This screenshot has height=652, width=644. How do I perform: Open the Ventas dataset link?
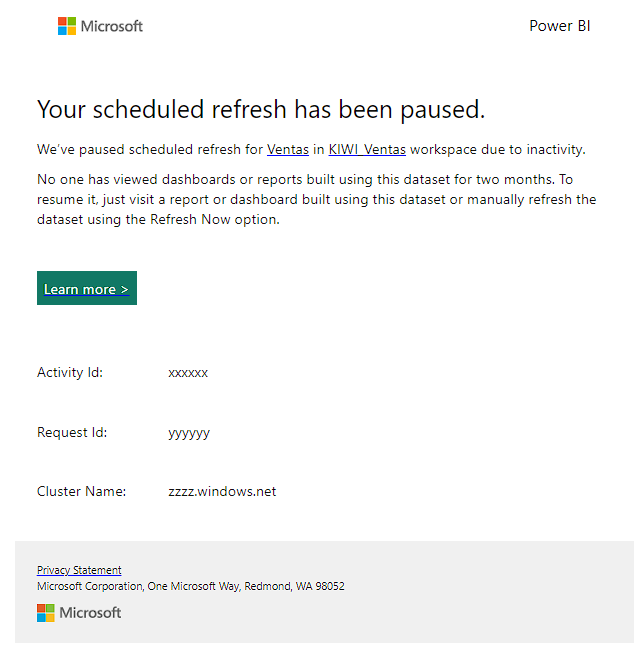point(288,149)
